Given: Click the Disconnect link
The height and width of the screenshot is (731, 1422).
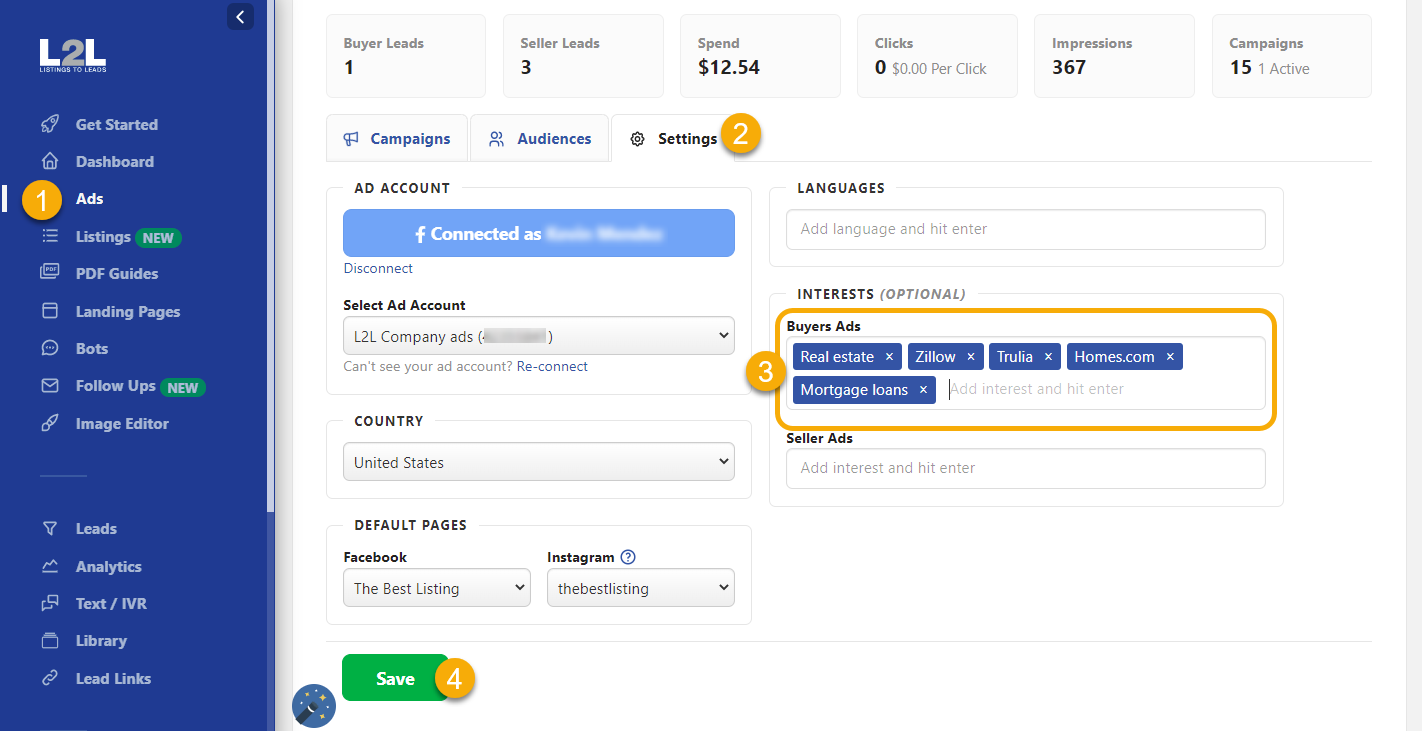Looking at the screenshot, I should (378, 268).
